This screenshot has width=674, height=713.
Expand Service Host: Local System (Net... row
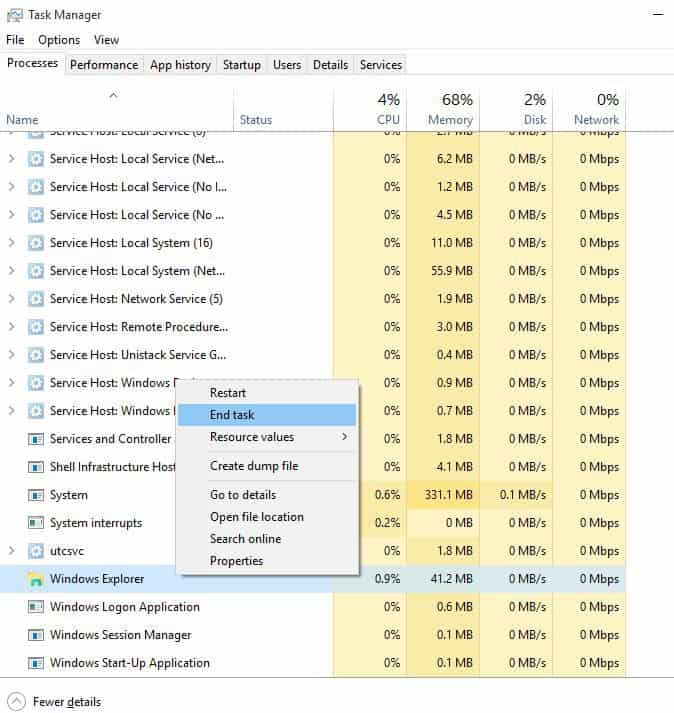[11, 271]
